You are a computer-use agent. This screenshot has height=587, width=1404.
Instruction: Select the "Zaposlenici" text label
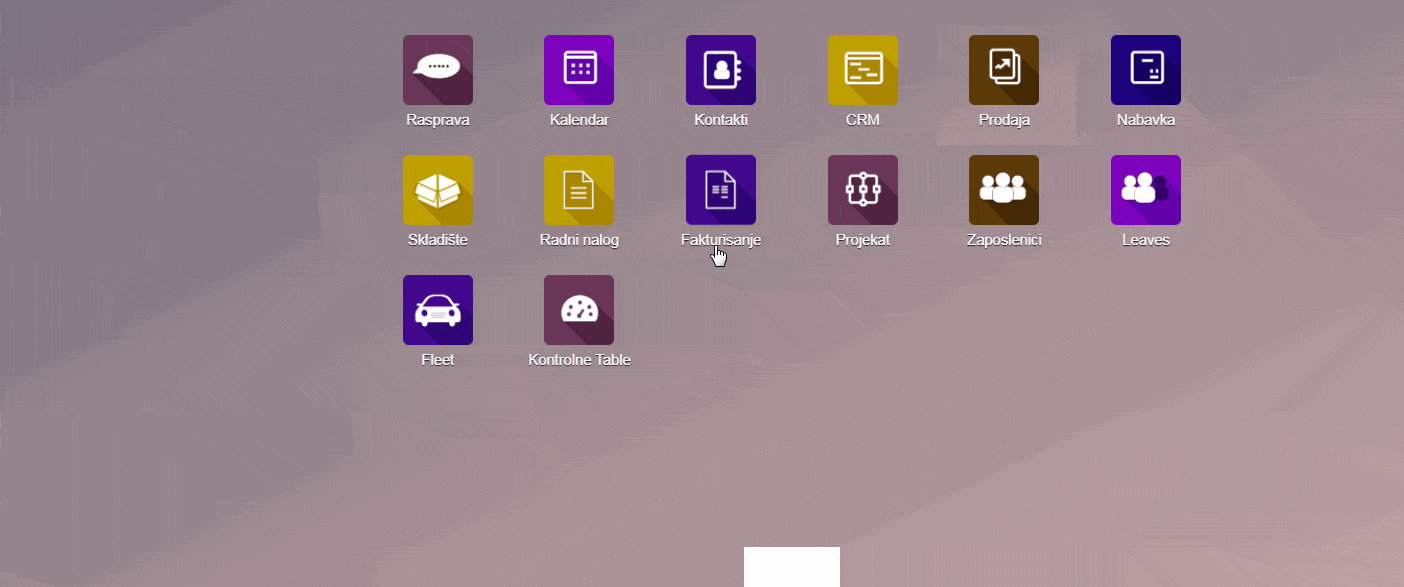tap(1004, 240)
